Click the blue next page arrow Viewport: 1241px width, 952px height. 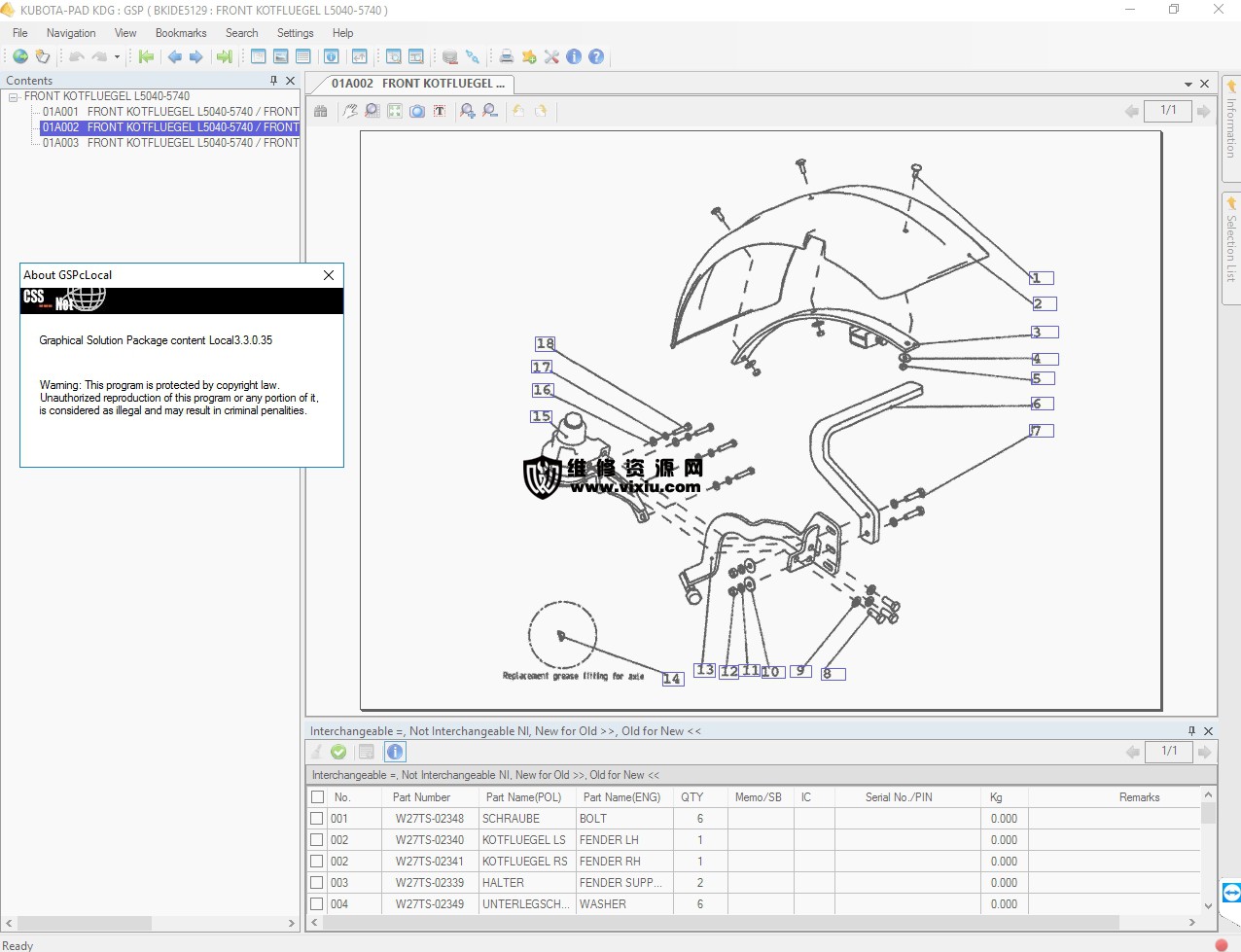tap(196, 56)
